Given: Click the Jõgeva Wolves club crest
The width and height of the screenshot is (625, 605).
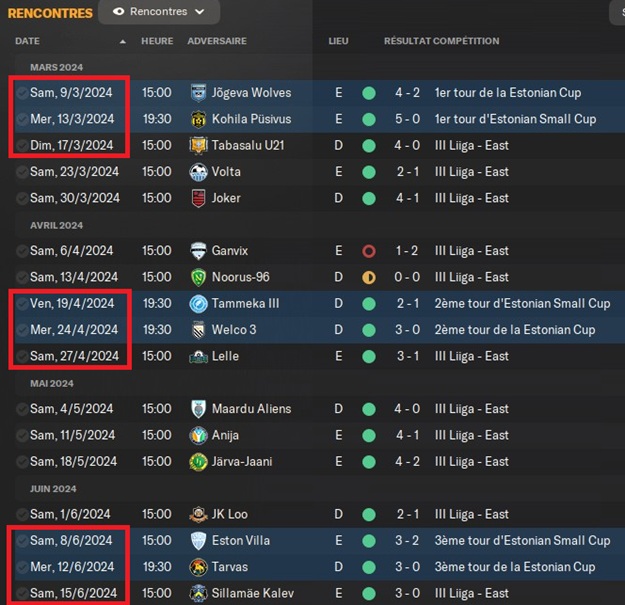Looking at the screenshot, I should [198, 93].
